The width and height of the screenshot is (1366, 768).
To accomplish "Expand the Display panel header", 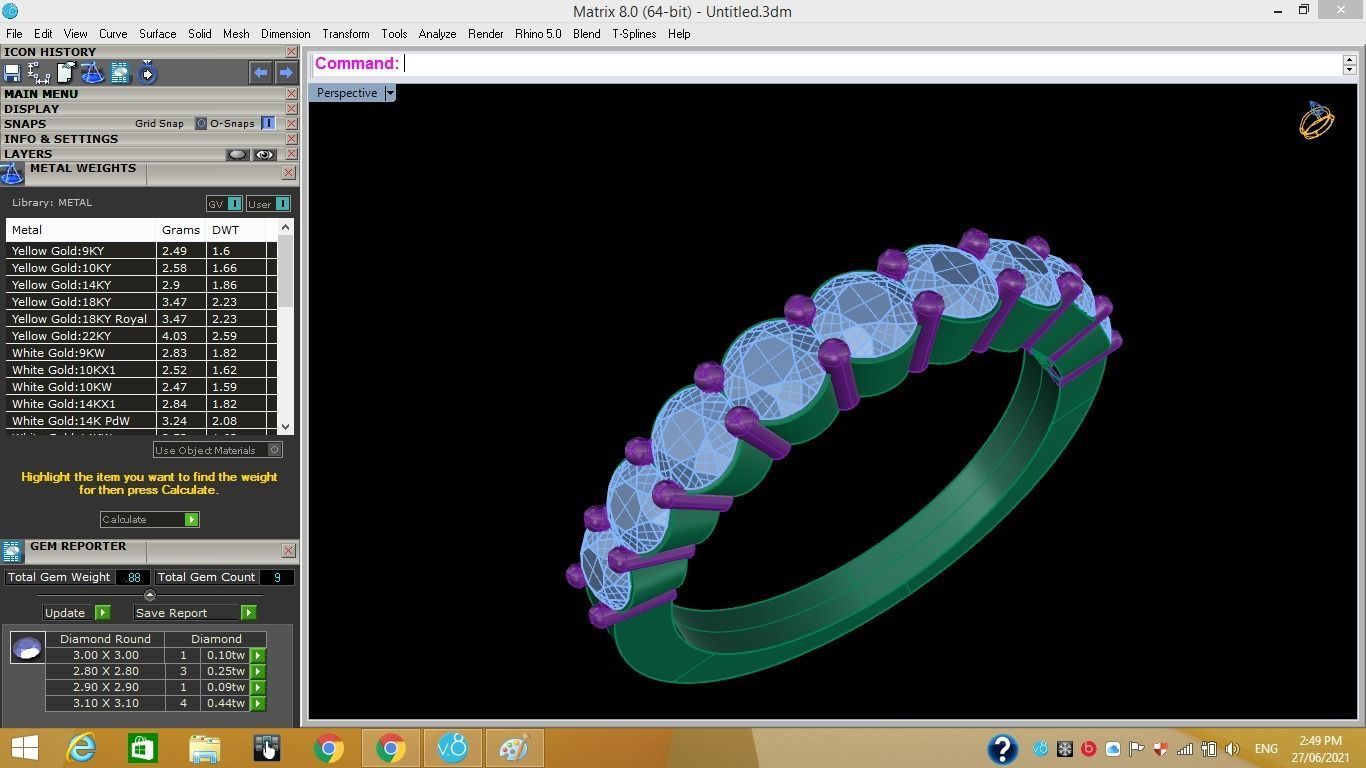I will tap(31, 109).
